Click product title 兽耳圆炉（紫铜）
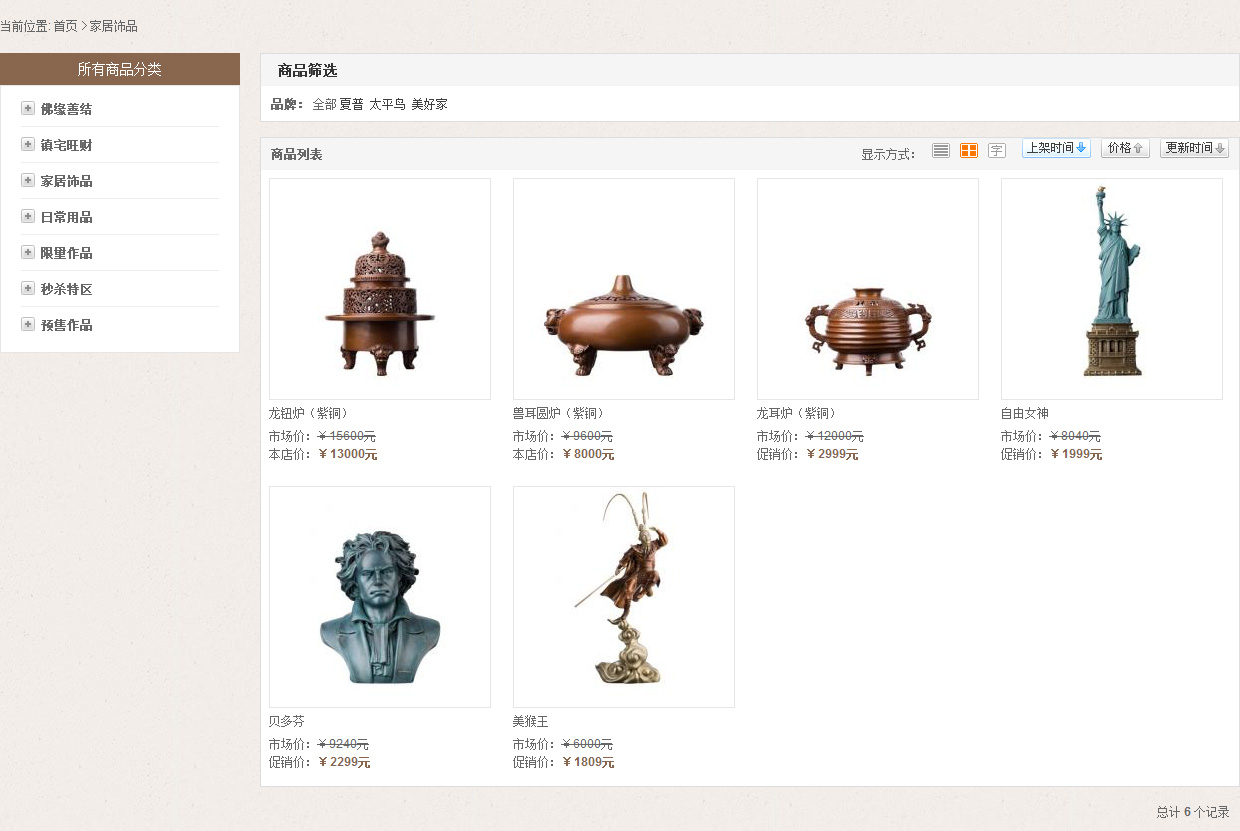This screenshot has width=1240, height=831. coord(559,413)
